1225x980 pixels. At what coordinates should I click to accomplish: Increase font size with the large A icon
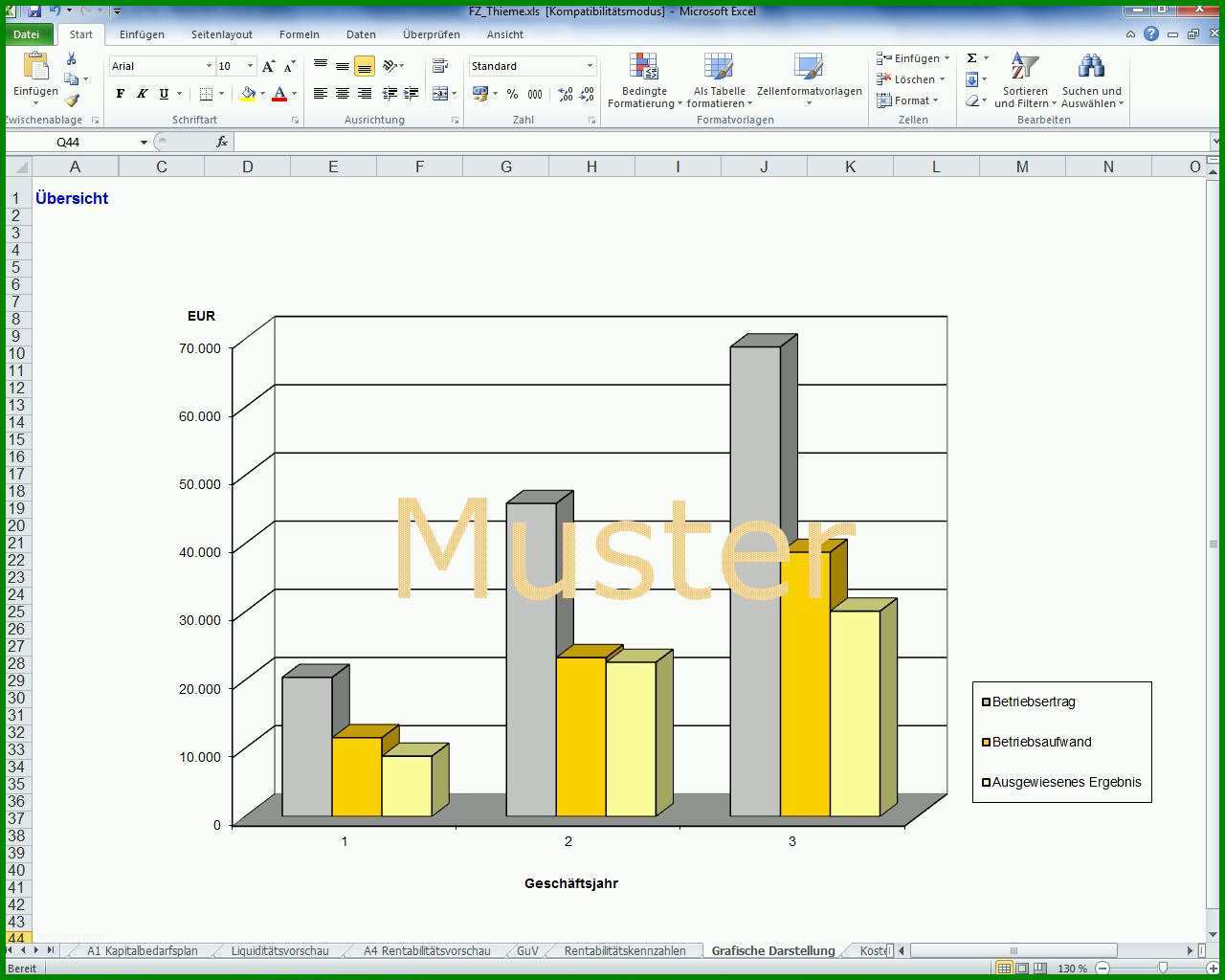coord(268,66)
